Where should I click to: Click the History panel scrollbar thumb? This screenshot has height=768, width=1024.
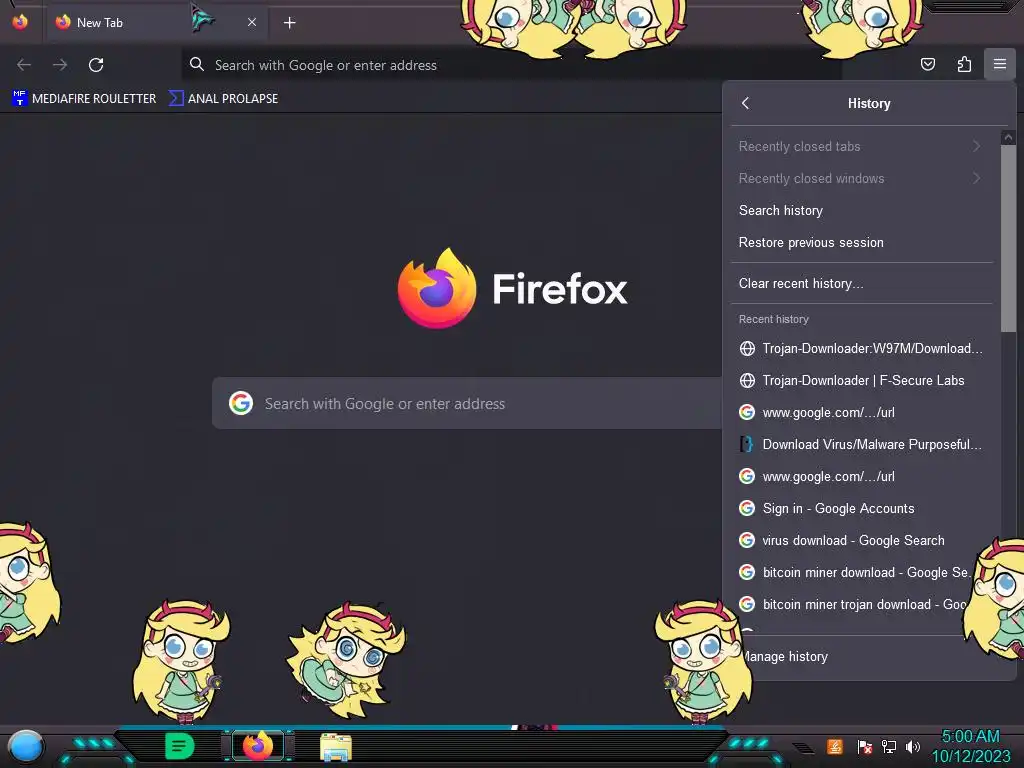pyautogui.click(x=1008, y=238)
